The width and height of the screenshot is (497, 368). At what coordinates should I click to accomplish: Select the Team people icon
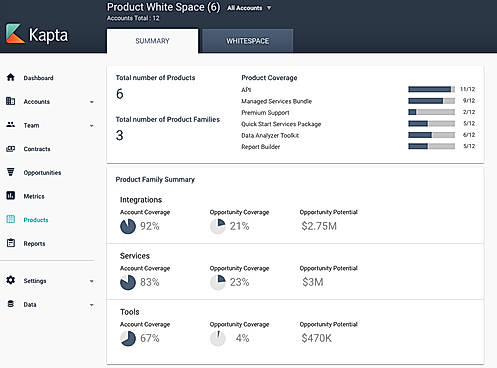[x=11, y=125]
